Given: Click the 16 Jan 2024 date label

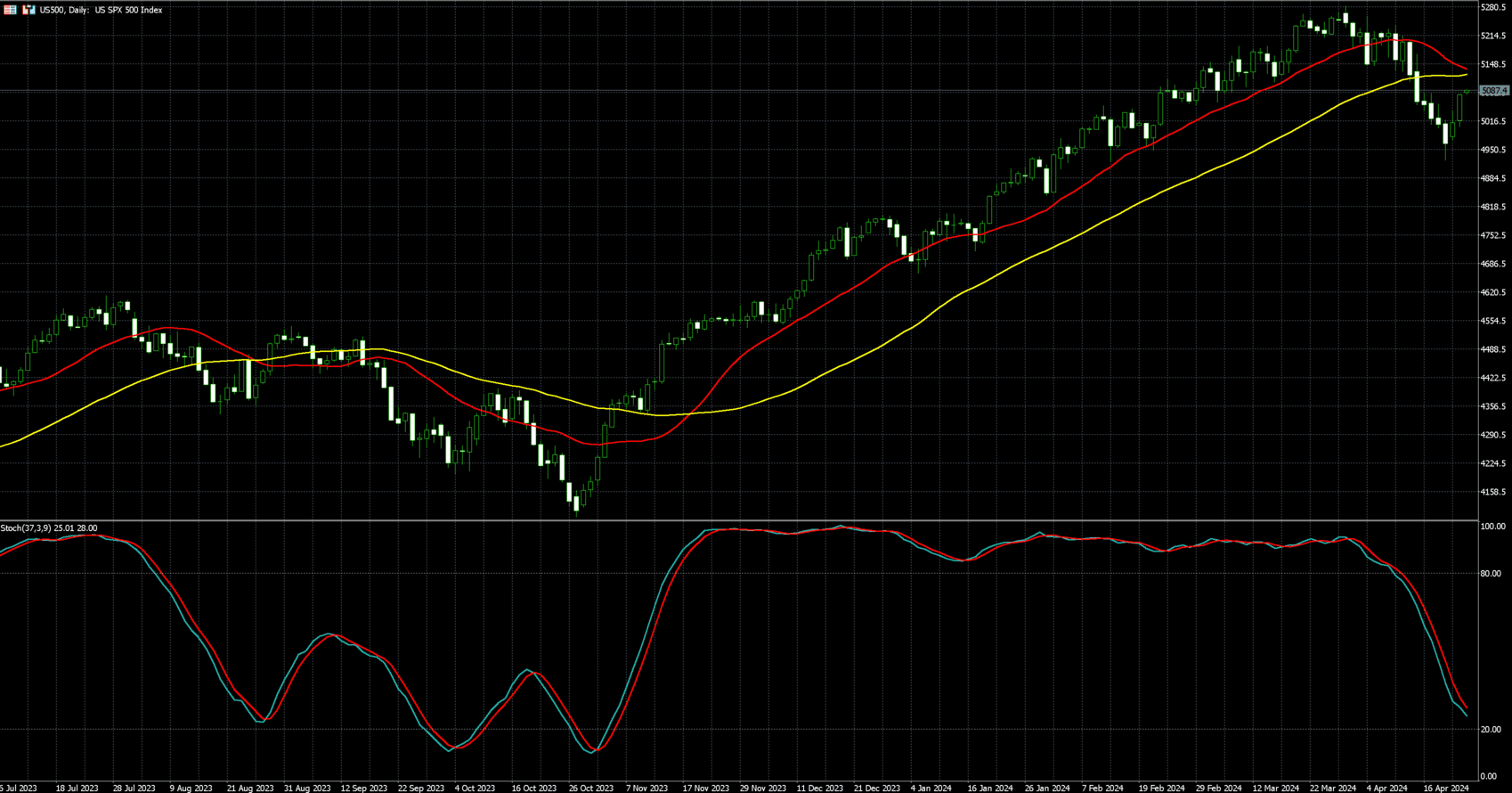Looking at the screenshot, I should (990, 788).
